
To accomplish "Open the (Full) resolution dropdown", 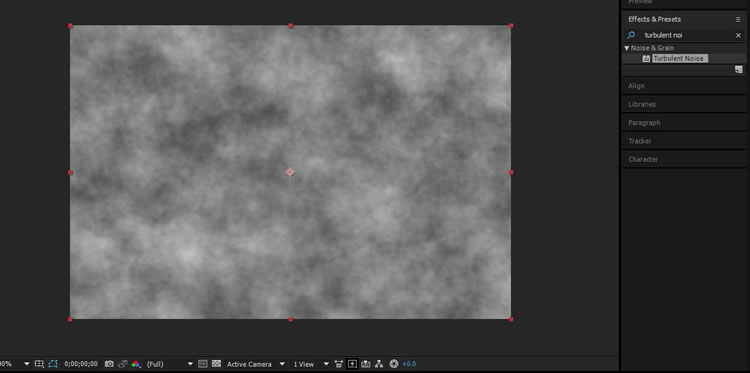I will pos(169,364).
